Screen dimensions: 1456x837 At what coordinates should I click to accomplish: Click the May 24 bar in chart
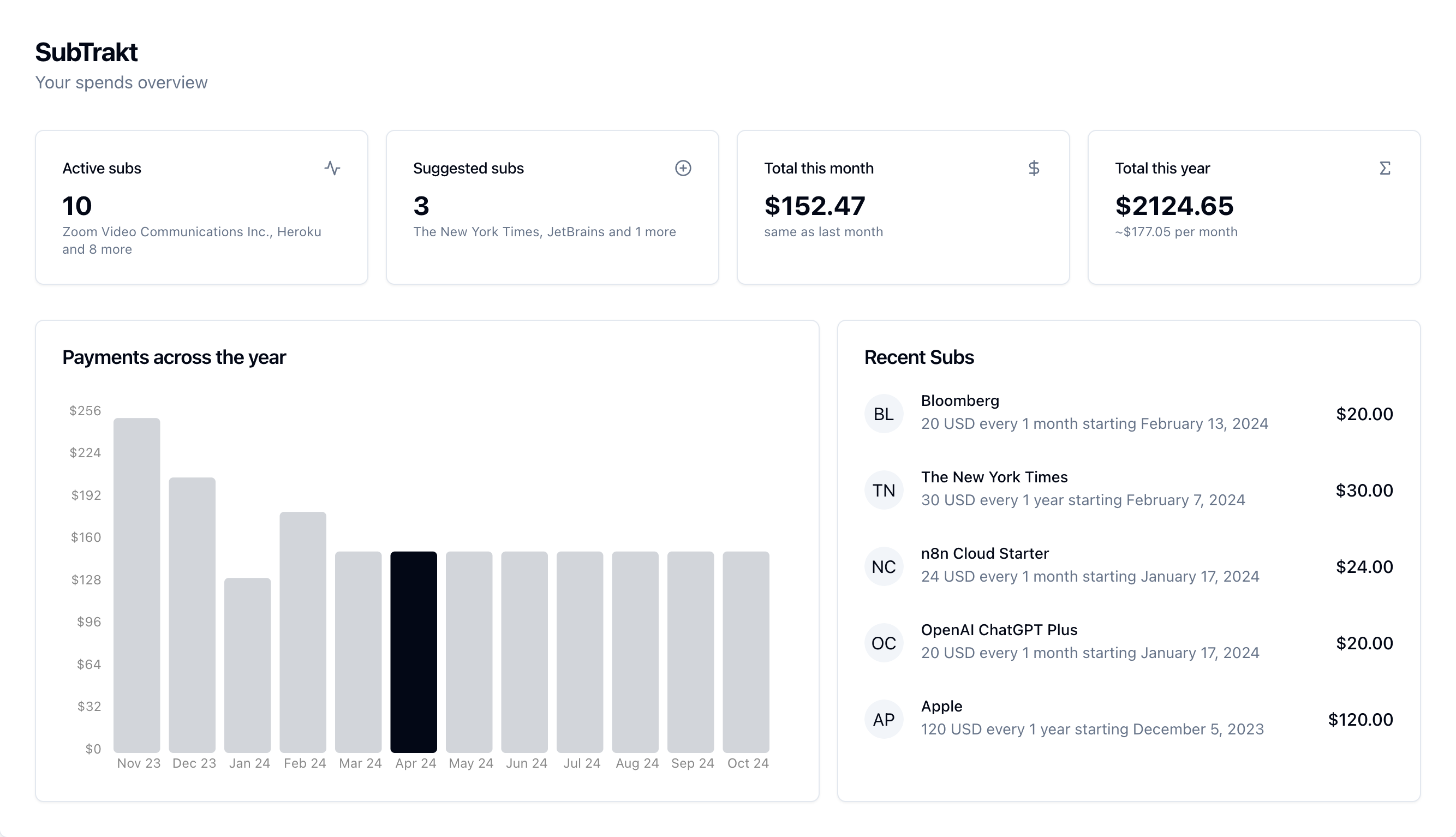point(469,652)
